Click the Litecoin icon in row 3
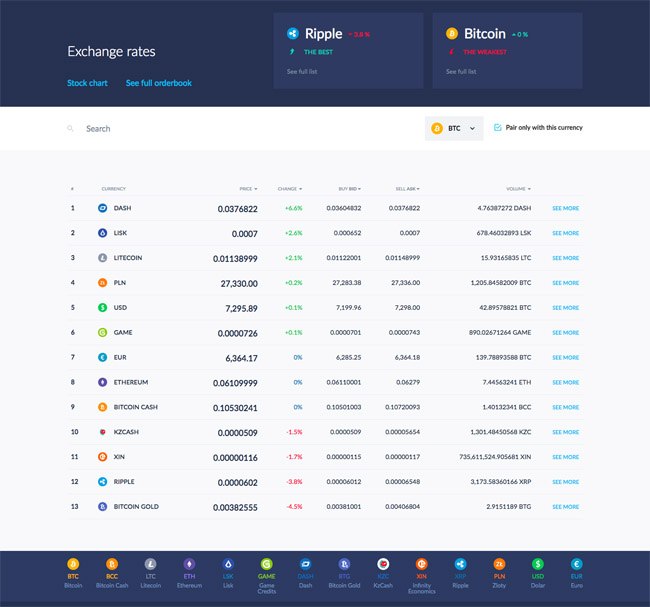The width and height of the screenshot is (650, 607). tap(102, 258)
